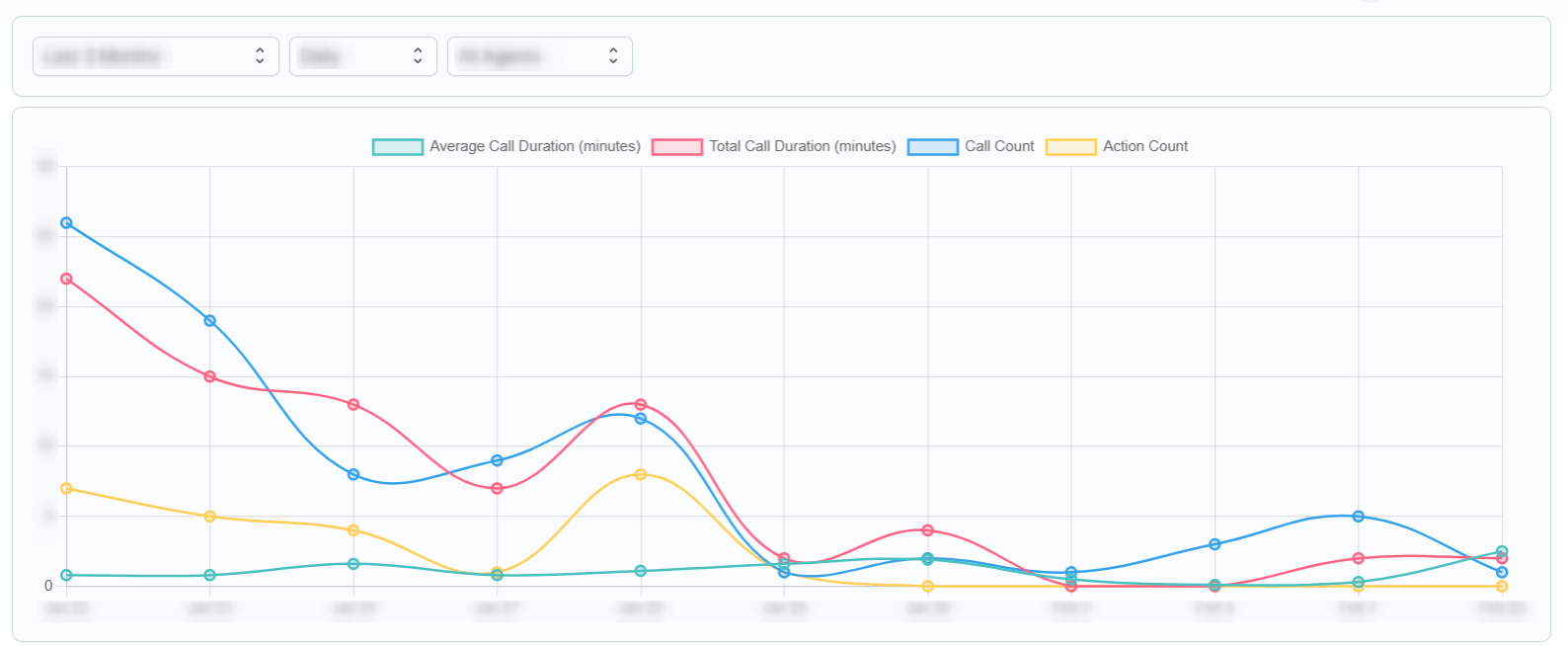
Task: Toggle the Average Call Duration legend label
Action: pos(534,146)
